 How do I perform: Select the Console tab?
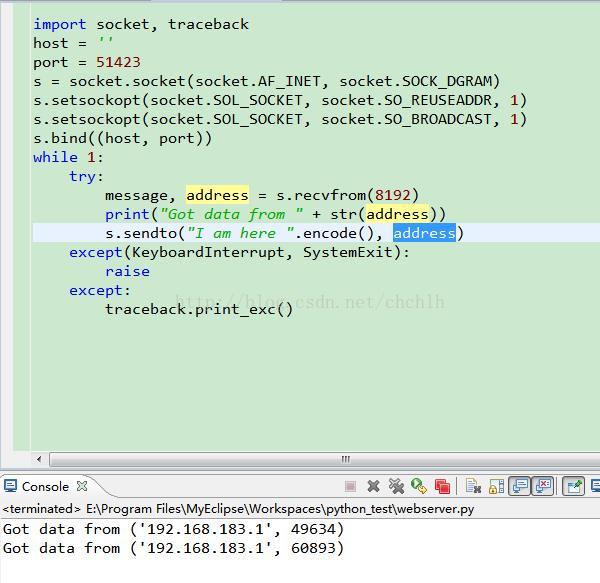[x=45, y=487]
